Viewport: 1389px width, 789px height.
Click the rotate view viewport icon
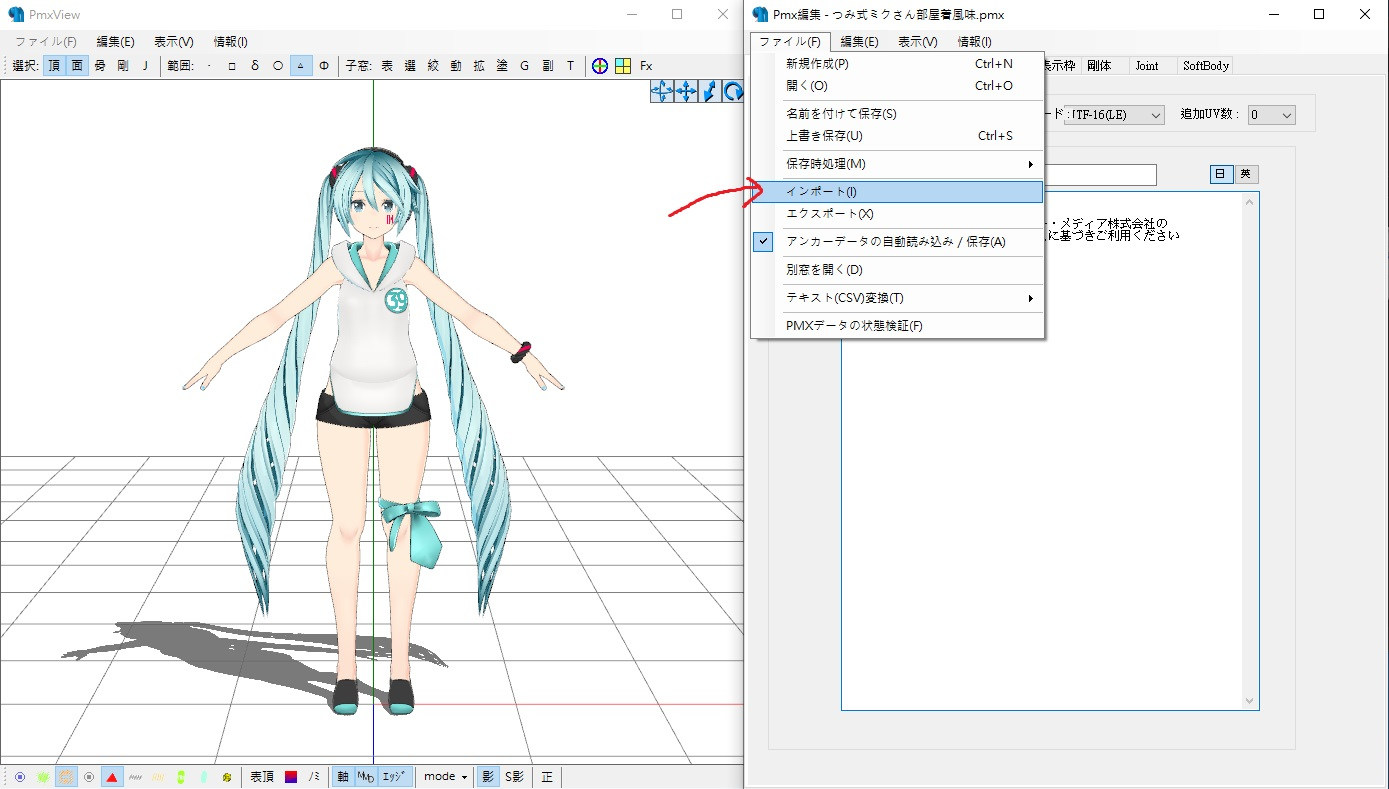coord(733,91)
